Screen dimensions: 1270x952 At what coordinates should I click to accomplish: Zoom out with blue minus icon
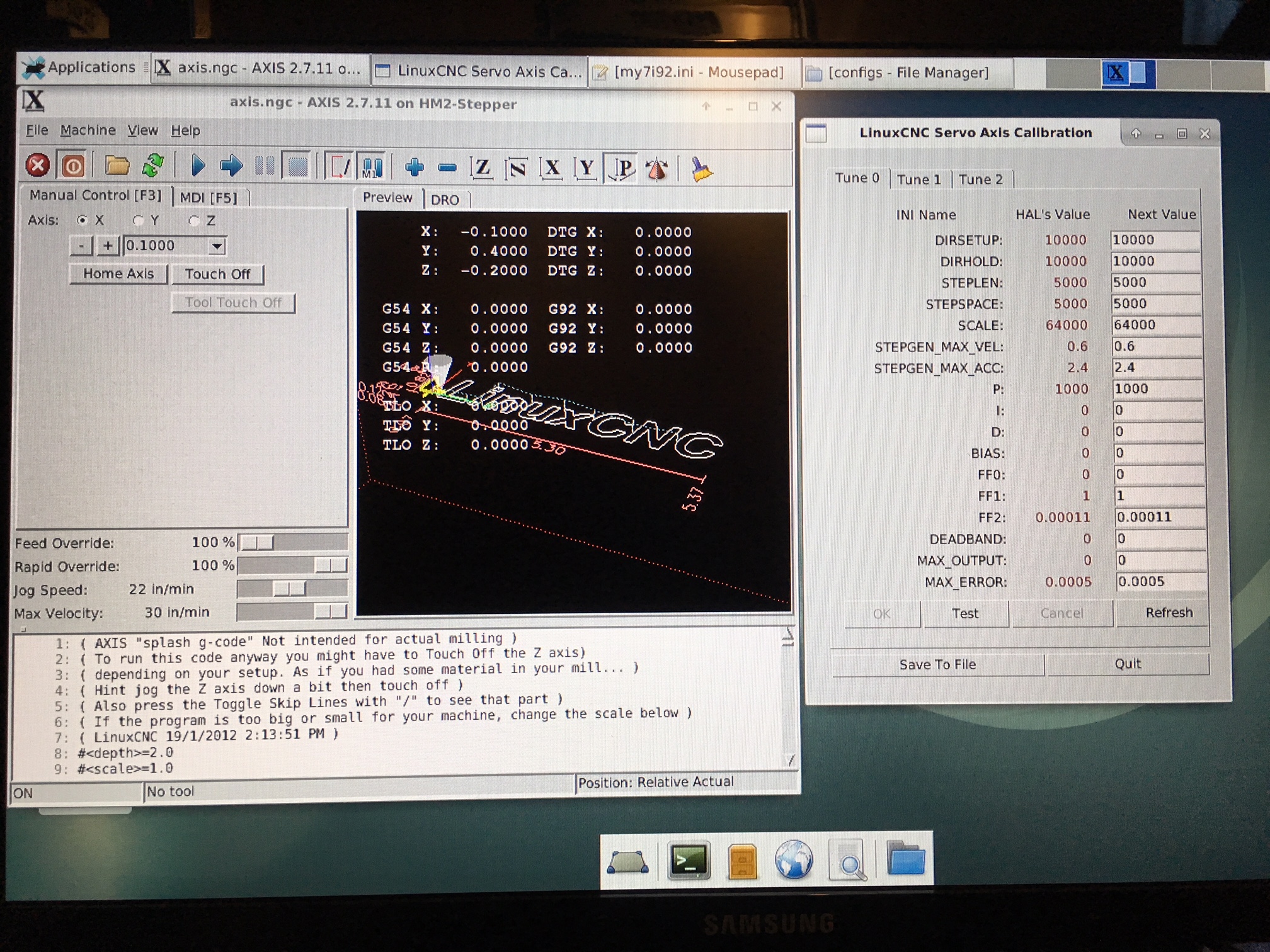pos(447,168)
